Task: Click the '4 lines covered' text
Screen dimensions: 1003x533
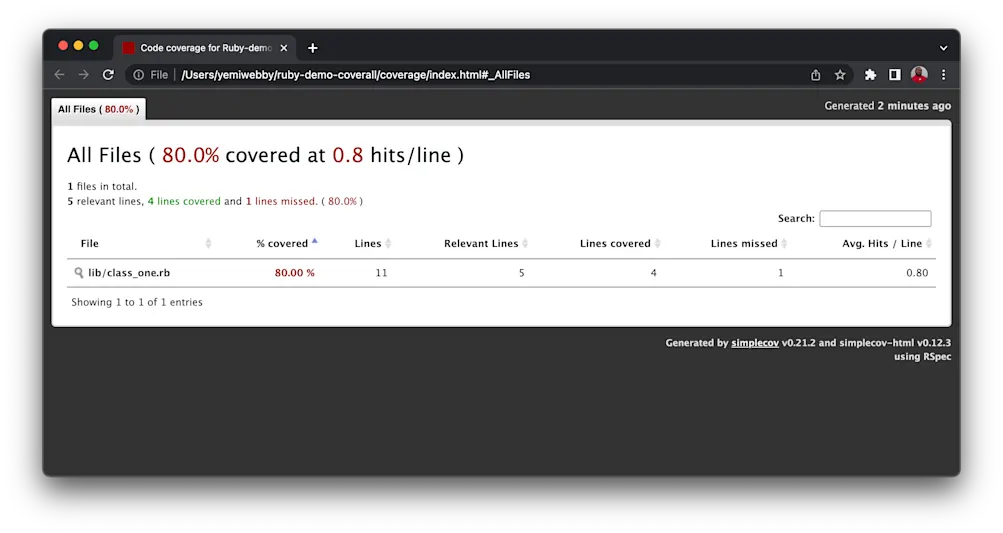Action: 184,201
